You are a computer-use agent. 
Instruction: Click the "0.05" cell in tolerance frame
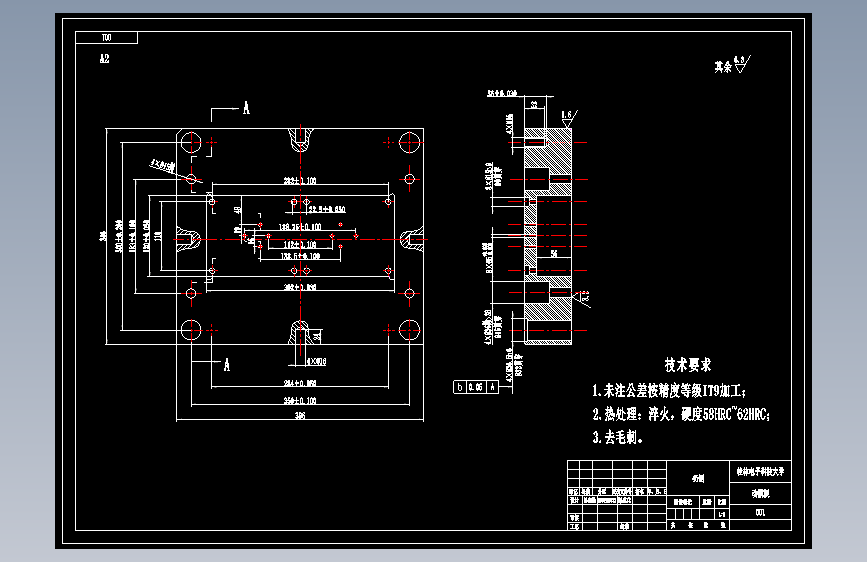pos(476,387)
